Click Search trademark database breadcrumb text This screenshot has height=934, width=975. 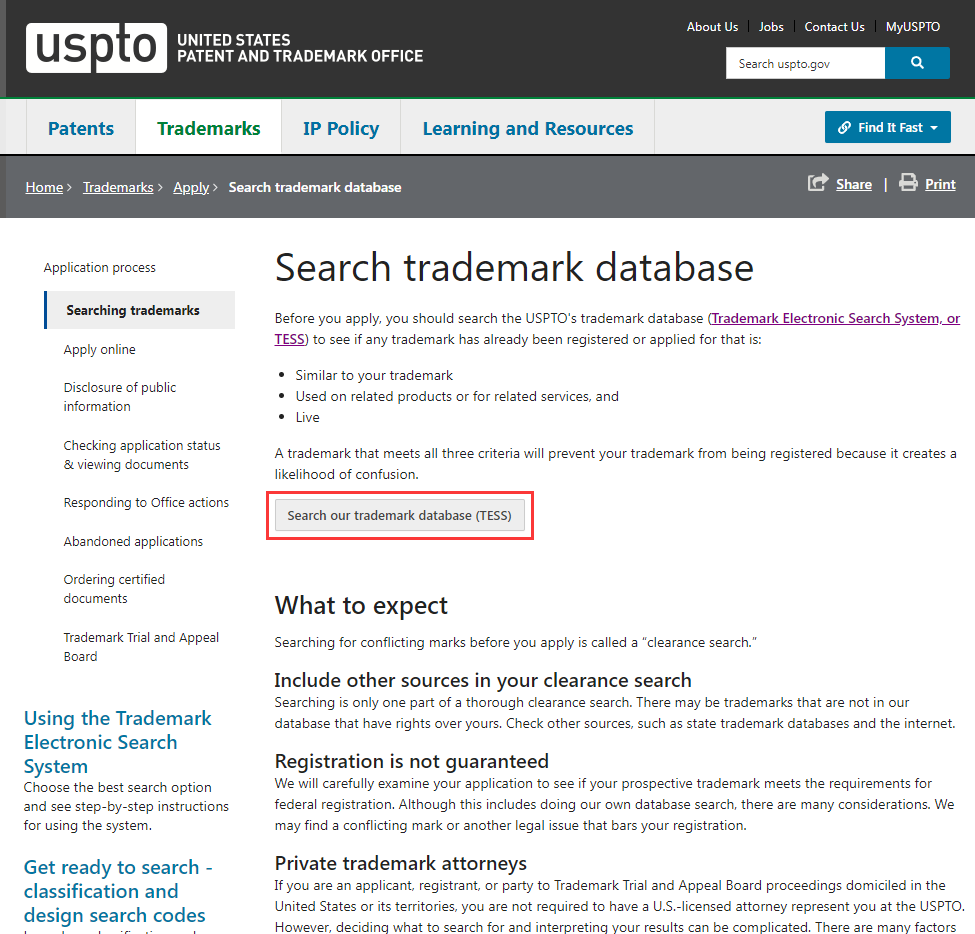click(x=315, y=187)
